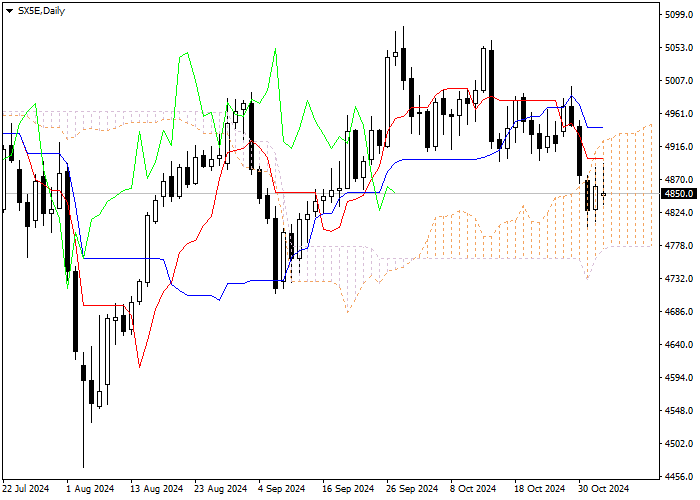Click the 23 Aug 2024 date label
700x500 pixels.
(221, 489)
